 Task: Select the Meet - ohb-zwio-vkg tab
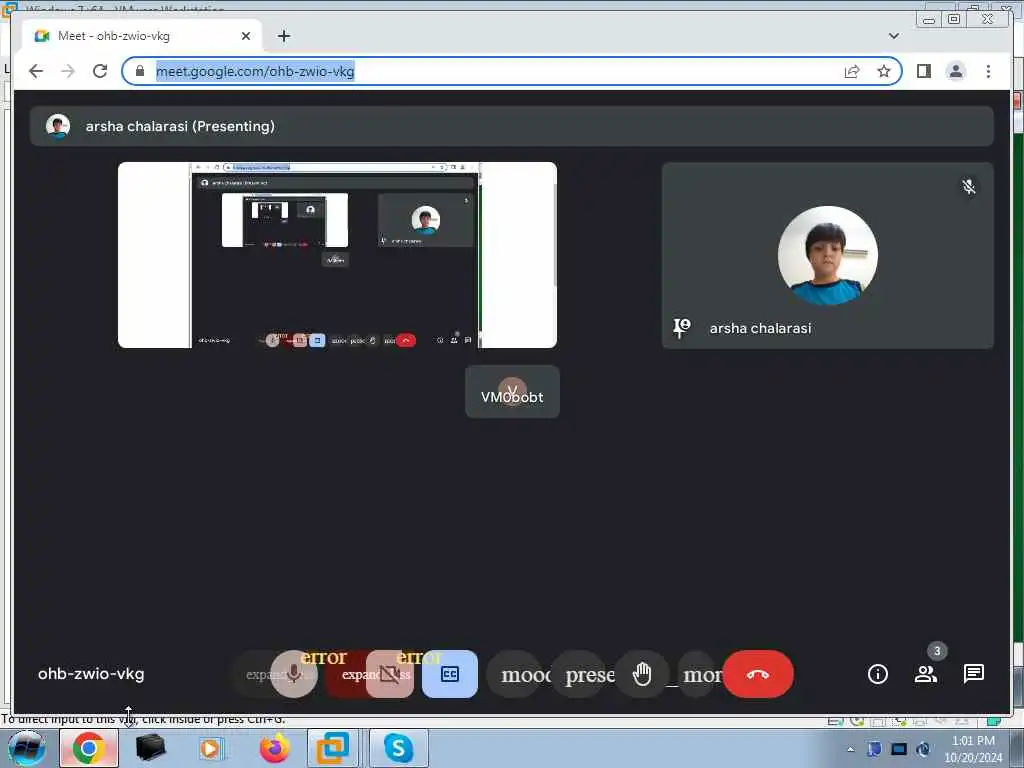(x=142, y=36)
